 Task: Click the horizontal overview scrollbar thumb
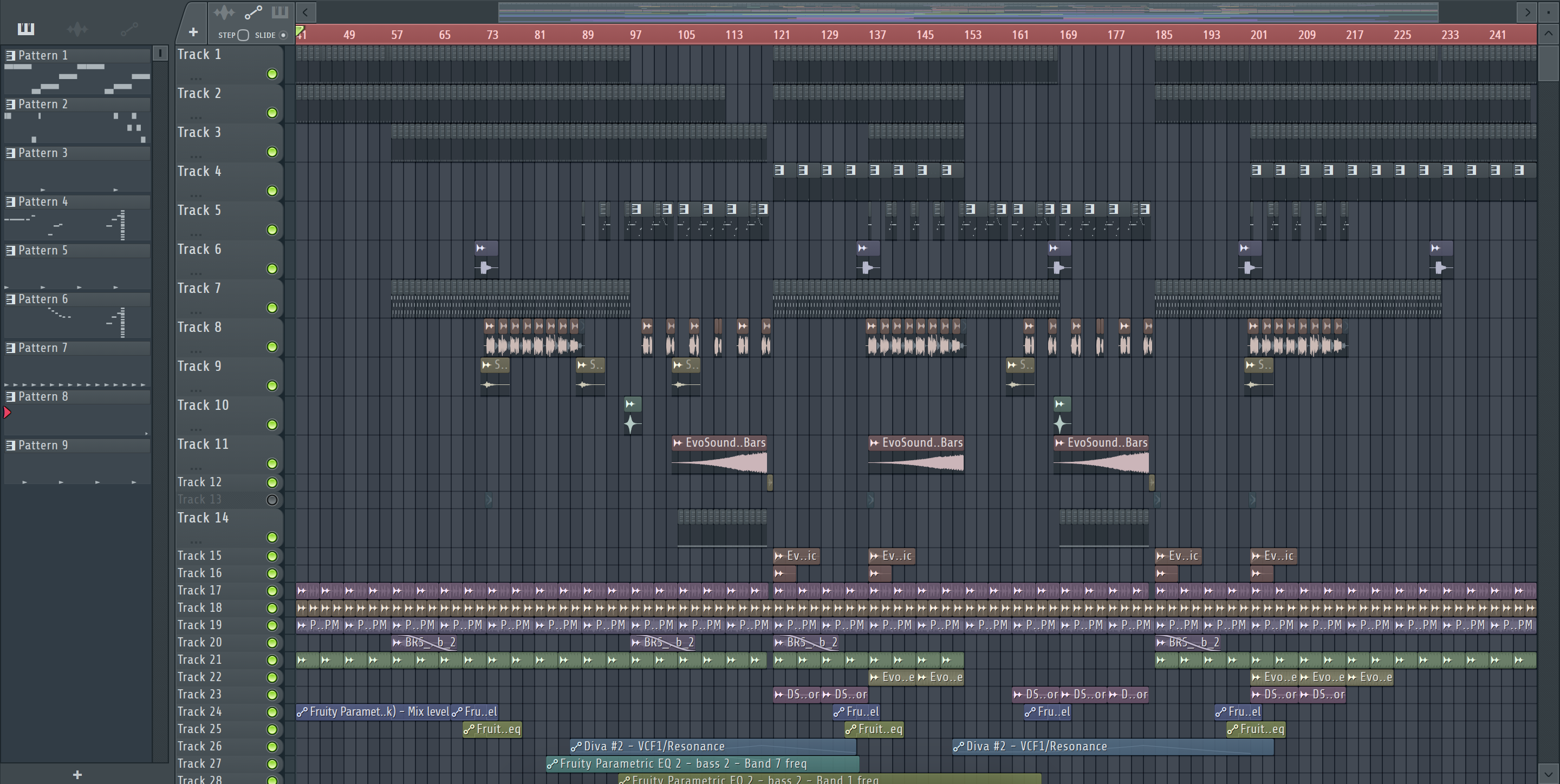pos(968,11)
